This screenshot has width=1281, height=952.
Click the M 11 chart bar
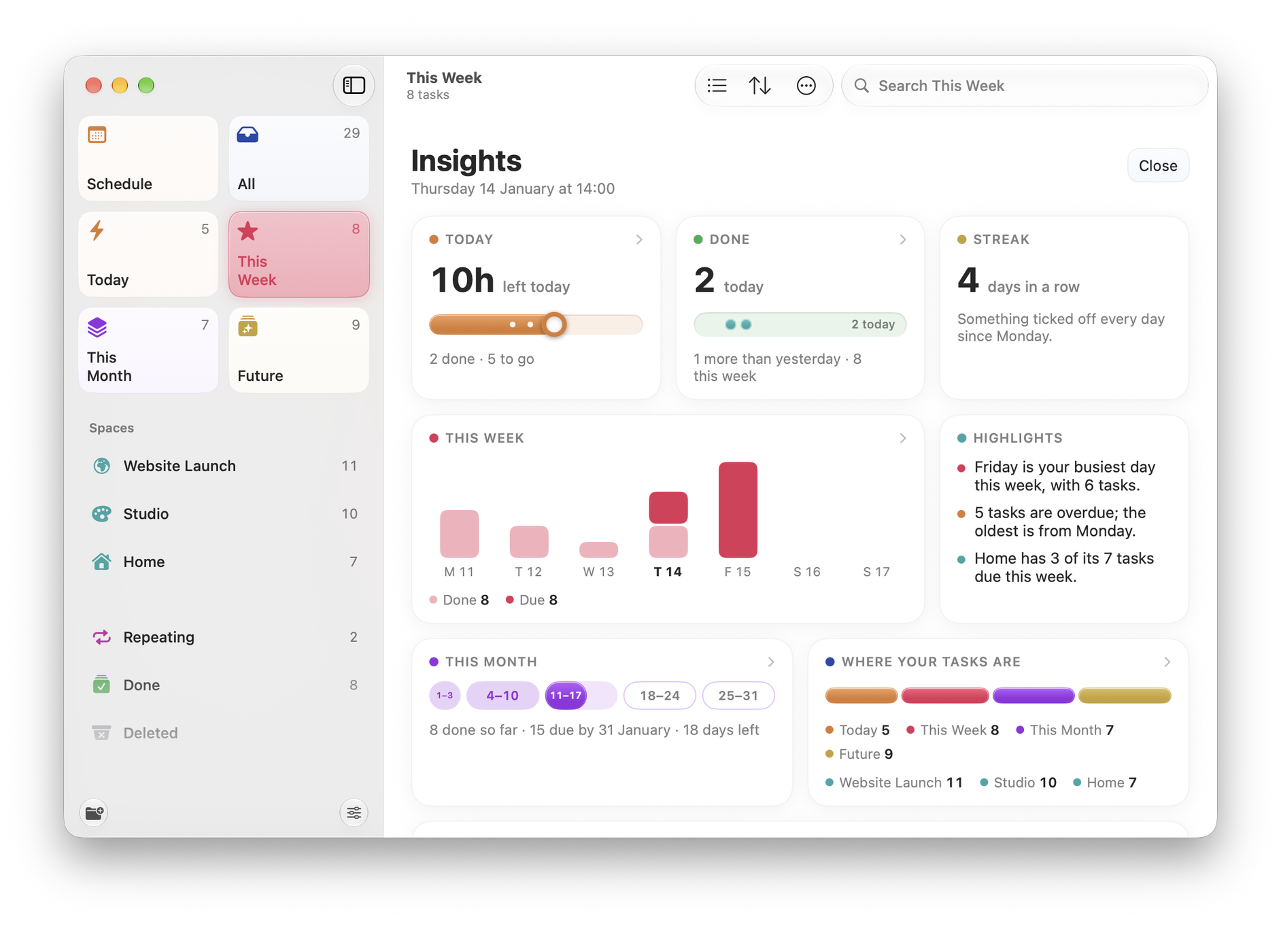click(x=459, y=534)
